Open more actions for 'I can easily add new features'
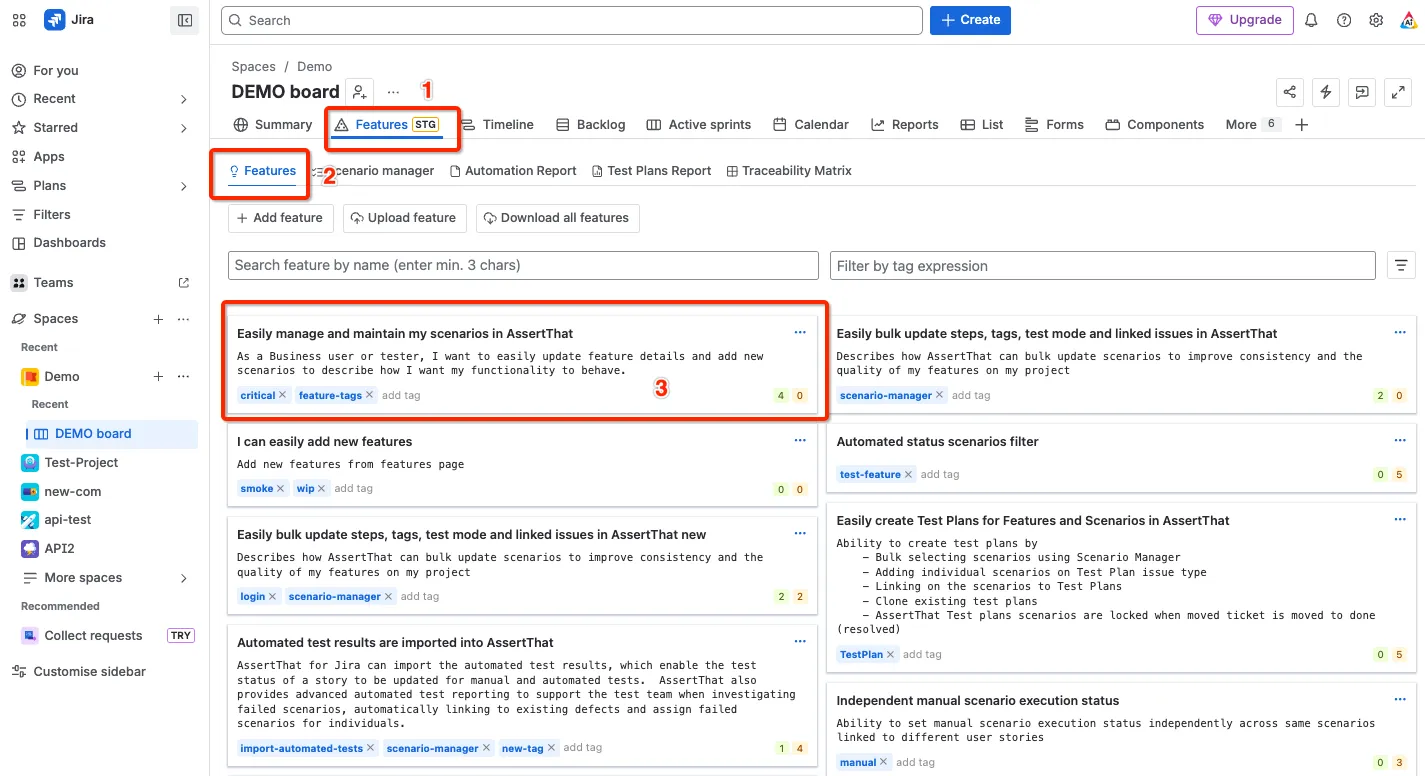 (800, 441)
